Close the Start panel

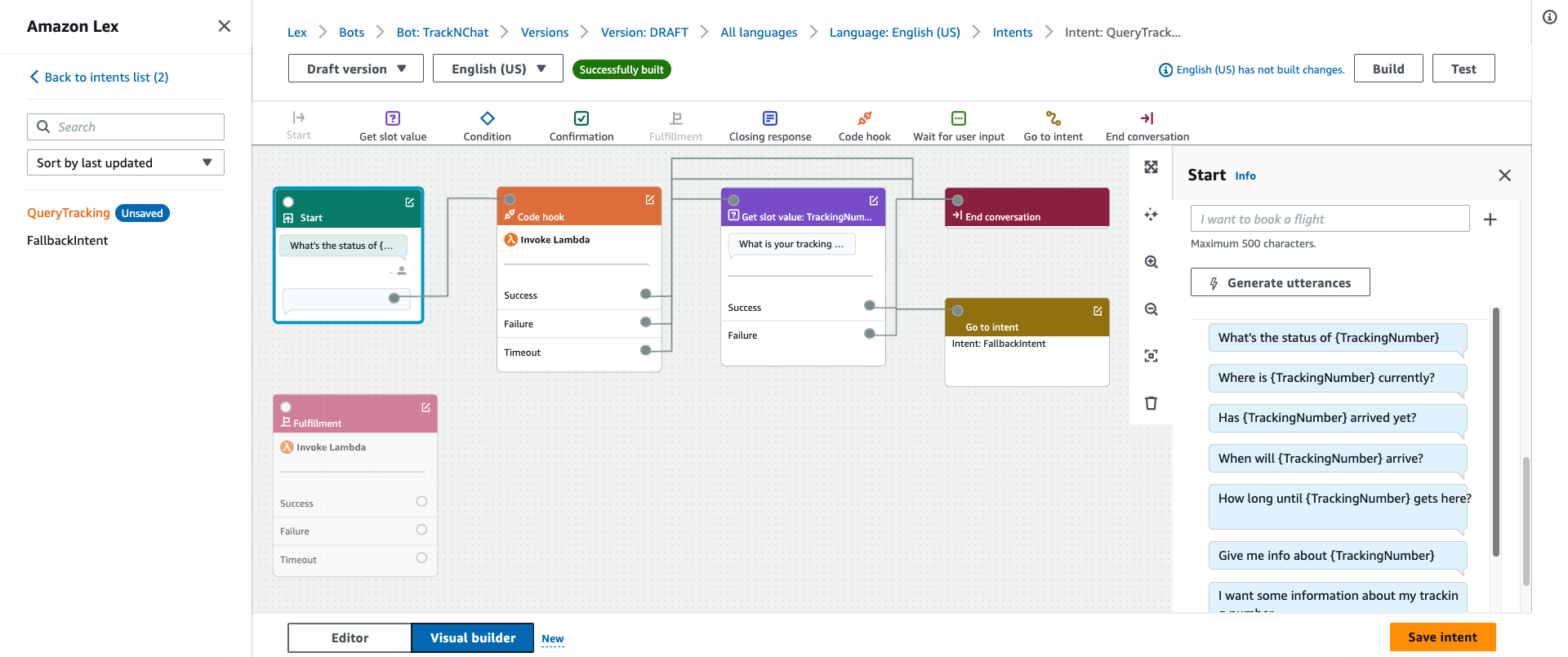click(x=1505, y=175)
